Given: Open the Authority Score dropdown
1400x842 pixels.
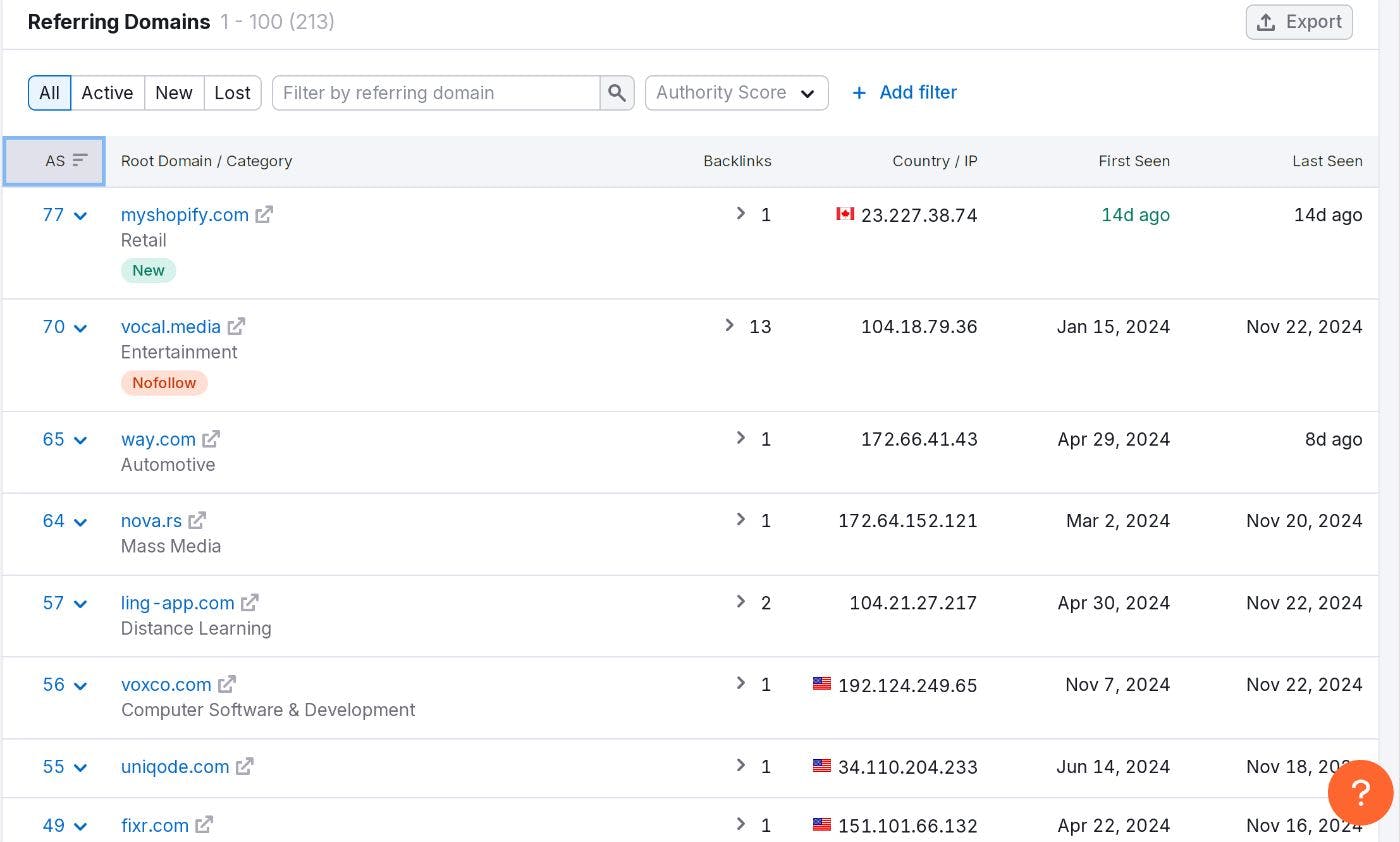Looking at the screenshot, I should (x=736, y=93).
